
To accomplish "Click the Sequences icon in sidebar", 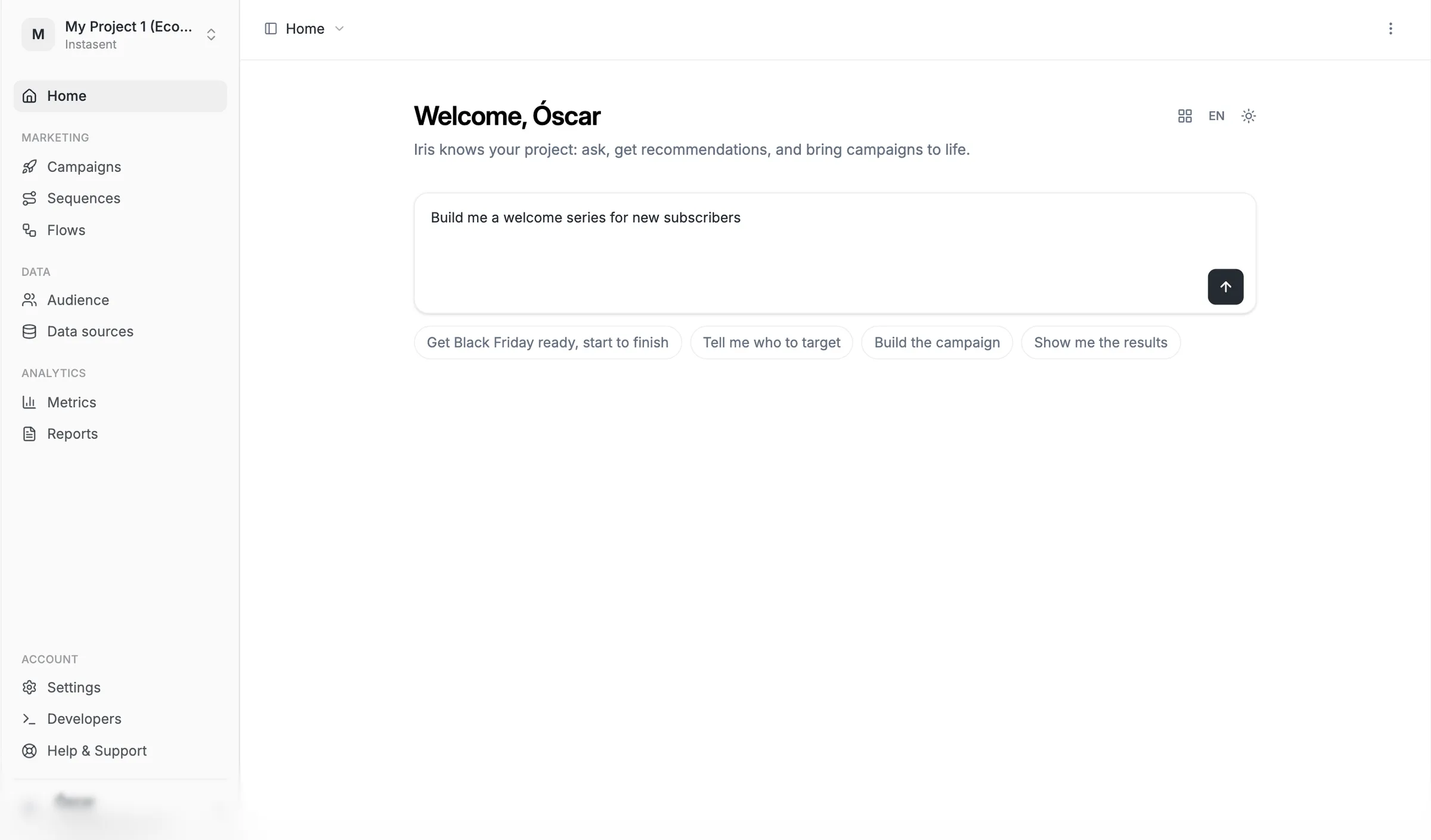I will click(x=29, y=199).
